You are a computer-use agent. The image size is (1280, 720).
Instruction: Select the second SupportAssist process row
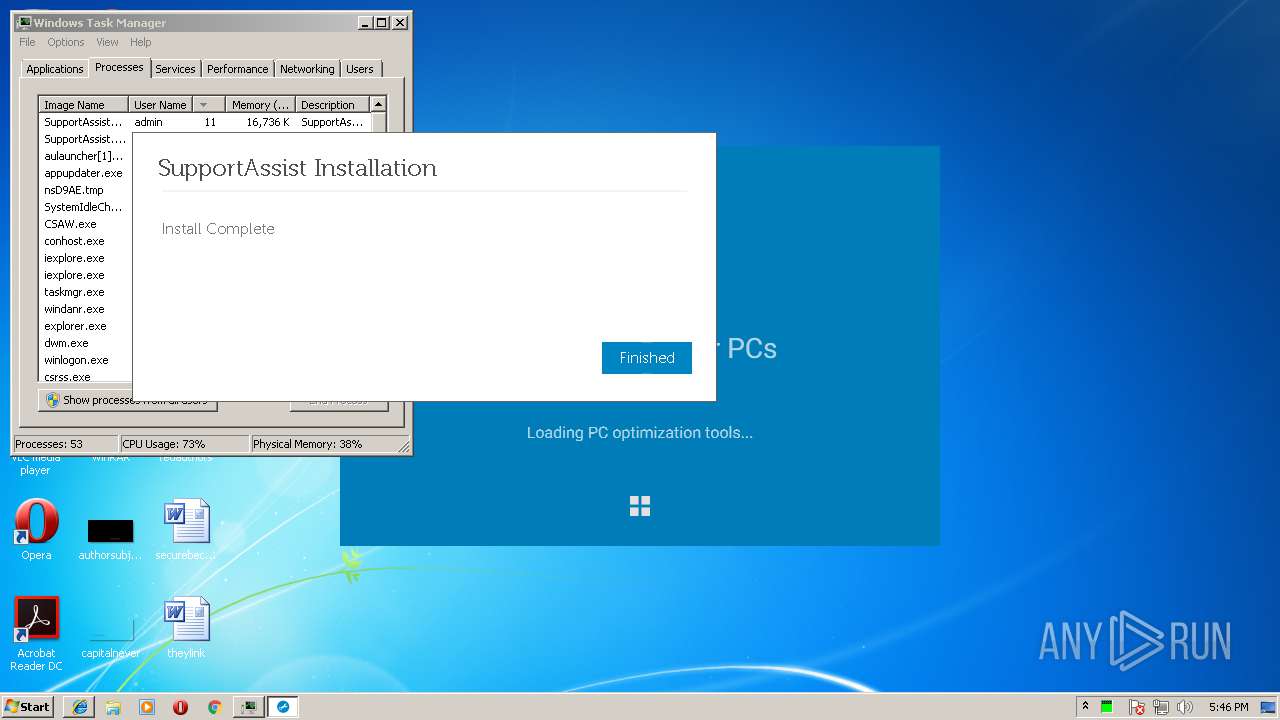(x=86, y=139)
